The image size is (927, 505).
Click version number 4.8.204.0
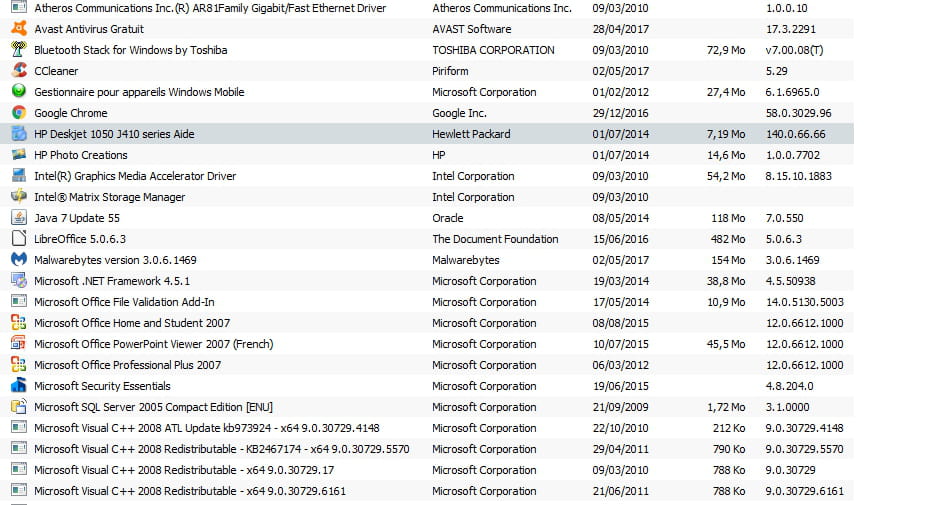click(x=790, y=386)
